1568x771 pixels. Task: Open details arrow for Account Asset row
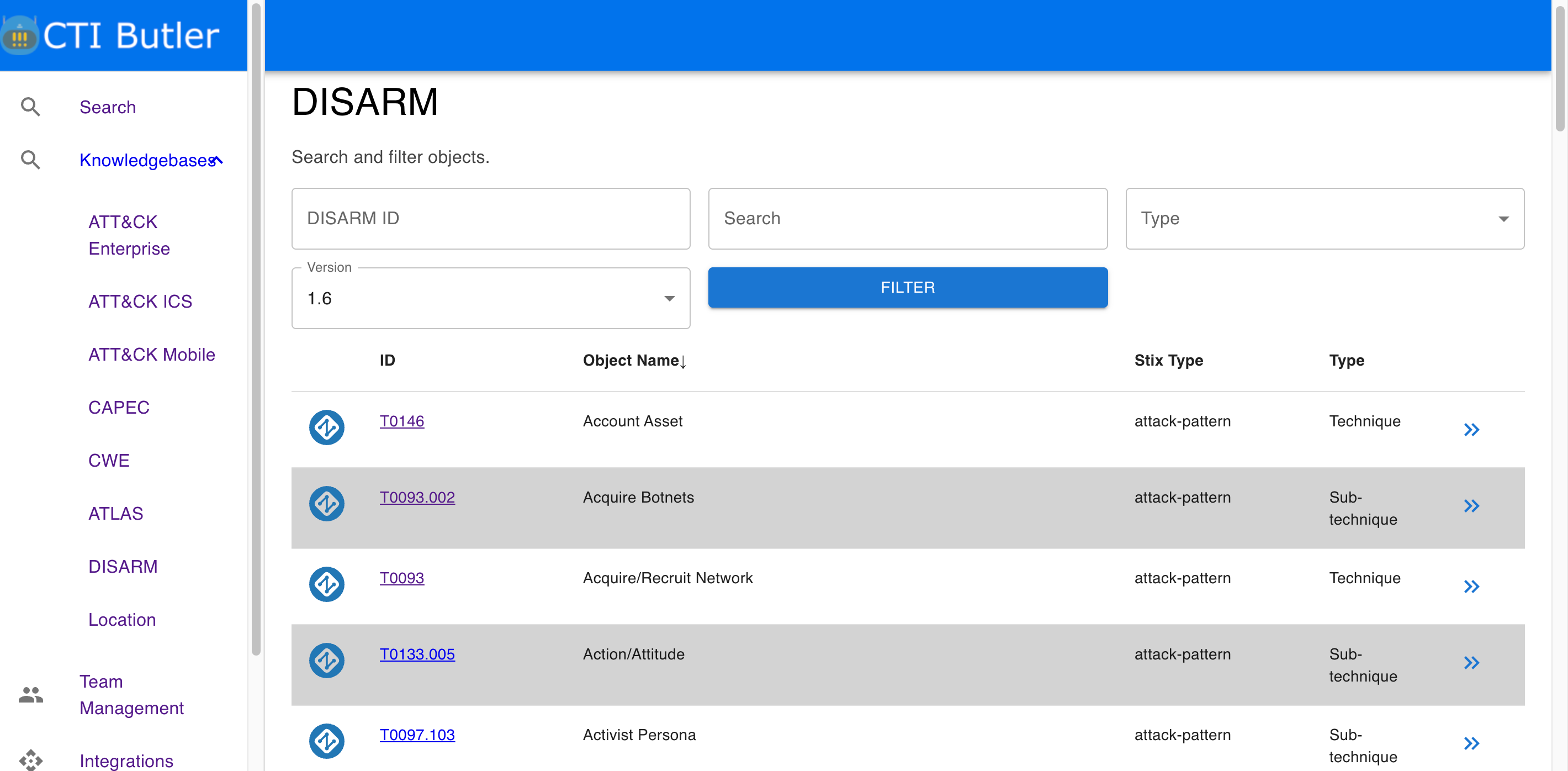pos(1471,430)
